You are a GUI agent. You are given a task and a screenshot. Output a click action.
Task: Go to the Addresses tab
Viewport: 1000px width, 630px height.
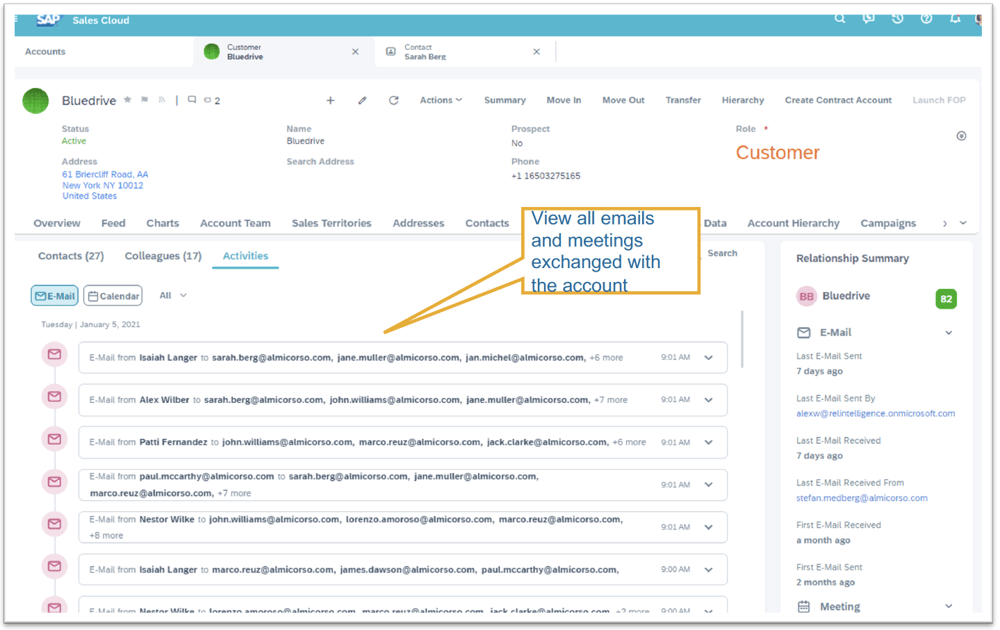click(418, 223)
